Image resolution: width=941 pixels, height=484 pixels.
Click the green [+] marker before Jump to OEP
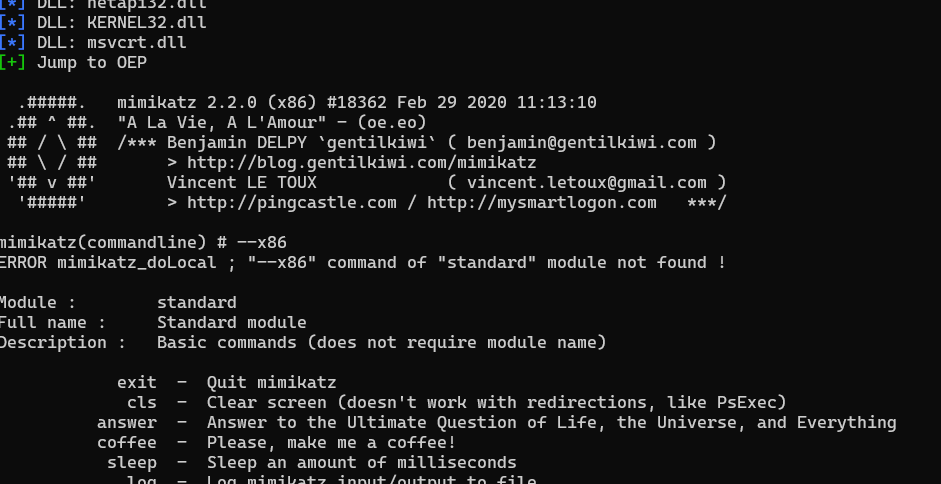12,62
